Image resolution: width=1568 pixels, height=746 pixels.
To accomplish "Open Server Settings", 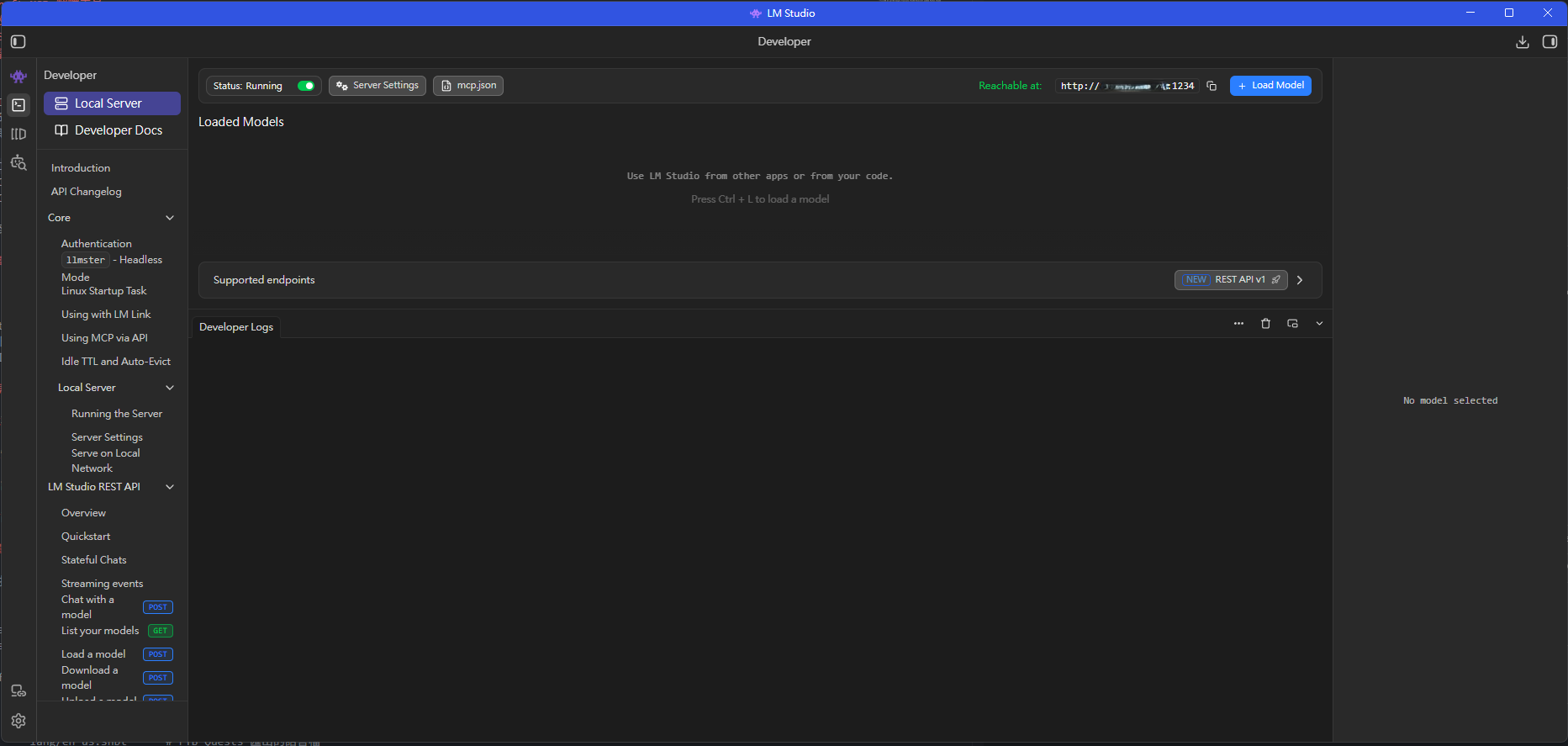I will (377, 86).
